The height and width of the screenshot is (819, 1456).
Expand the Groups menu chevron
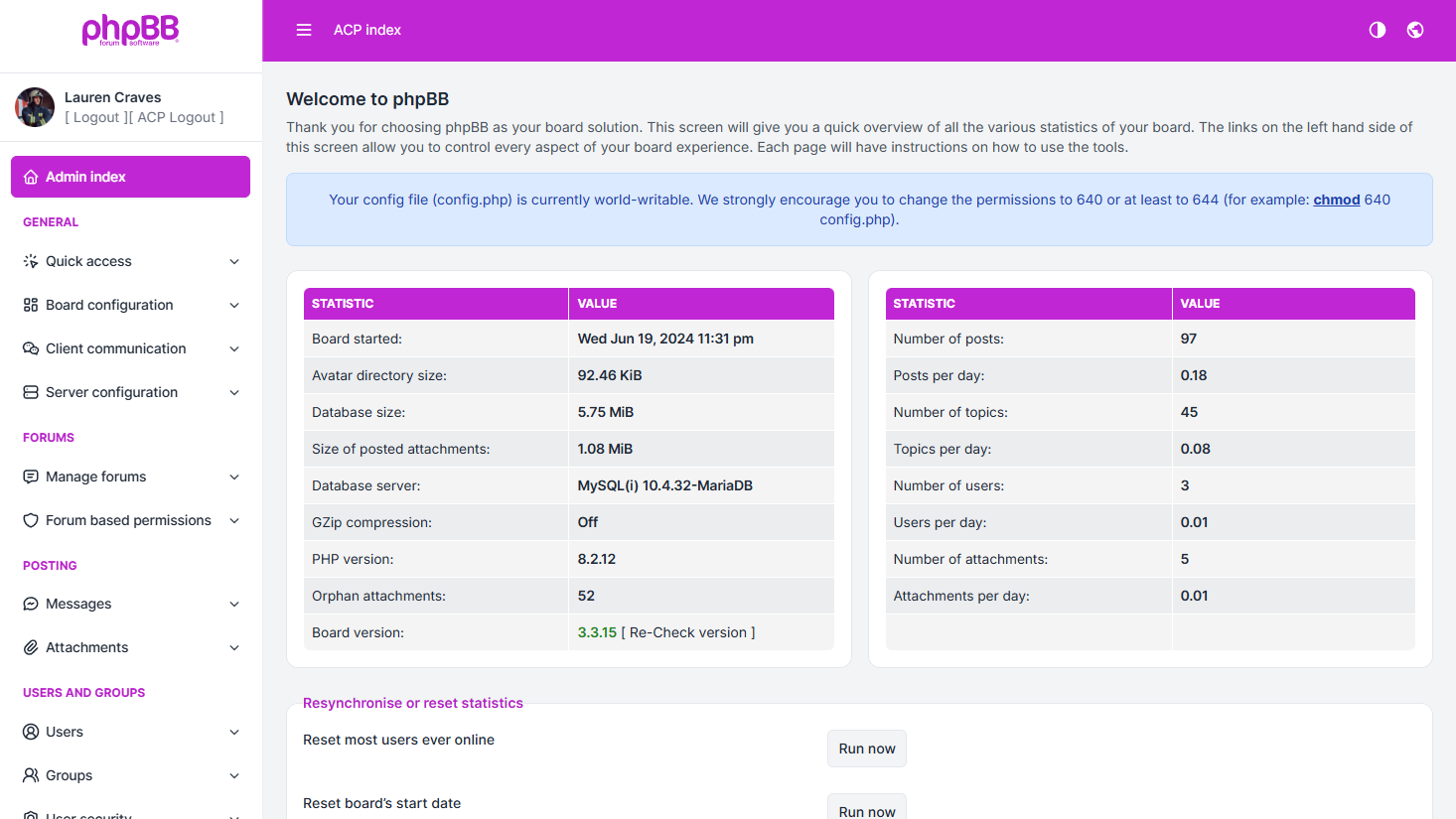click(x=234, y=775)
